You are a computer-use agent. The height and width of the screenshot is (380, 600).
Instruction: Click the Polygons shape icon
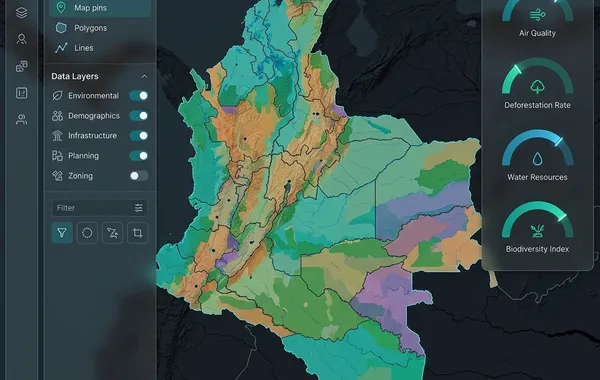point(61,28)
